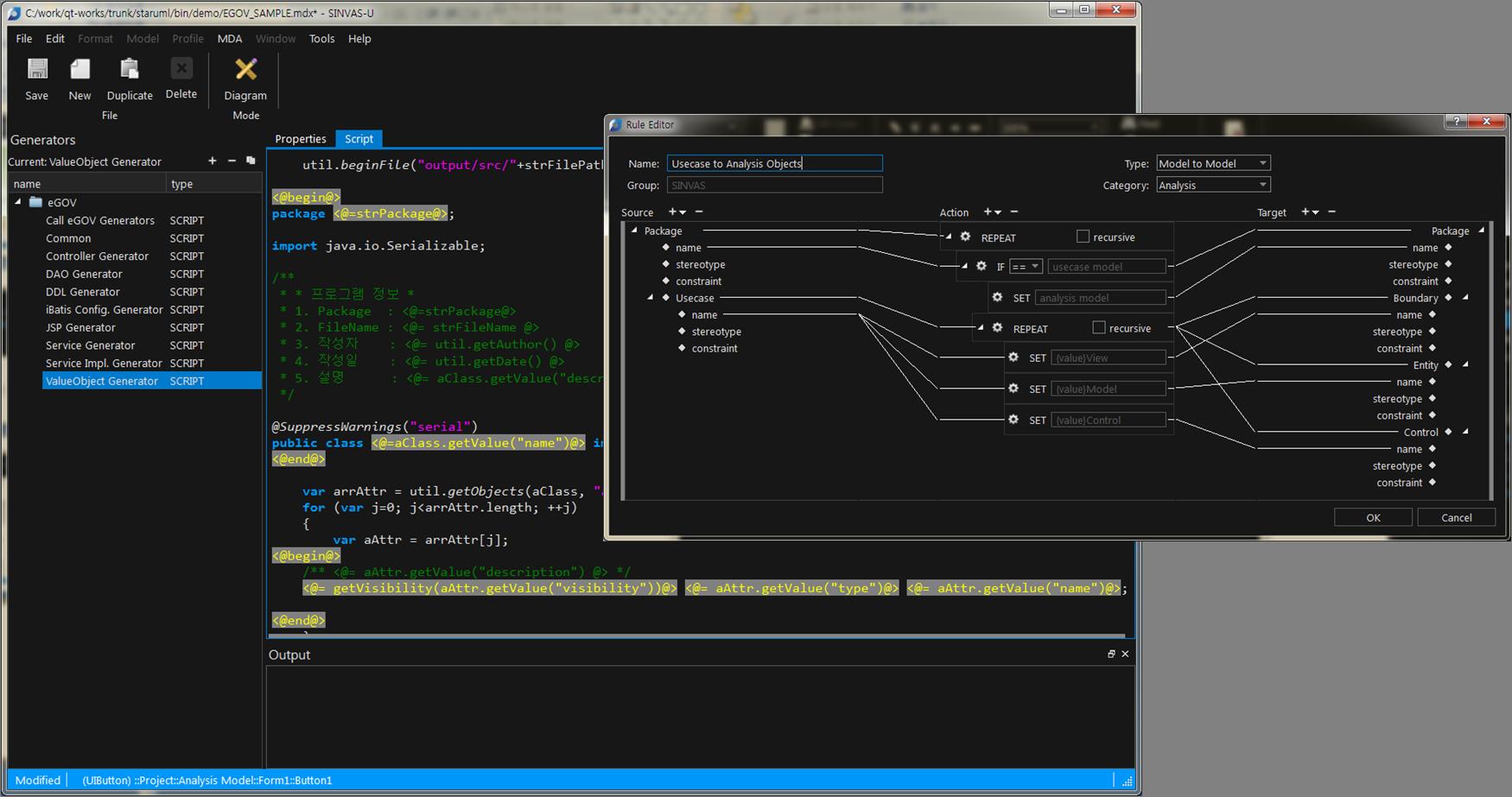The width and height of the screenshot is (1512, 797).
Task: Open settings gear of the IF action
Action: pyautogui.click(x=982, y=266)
